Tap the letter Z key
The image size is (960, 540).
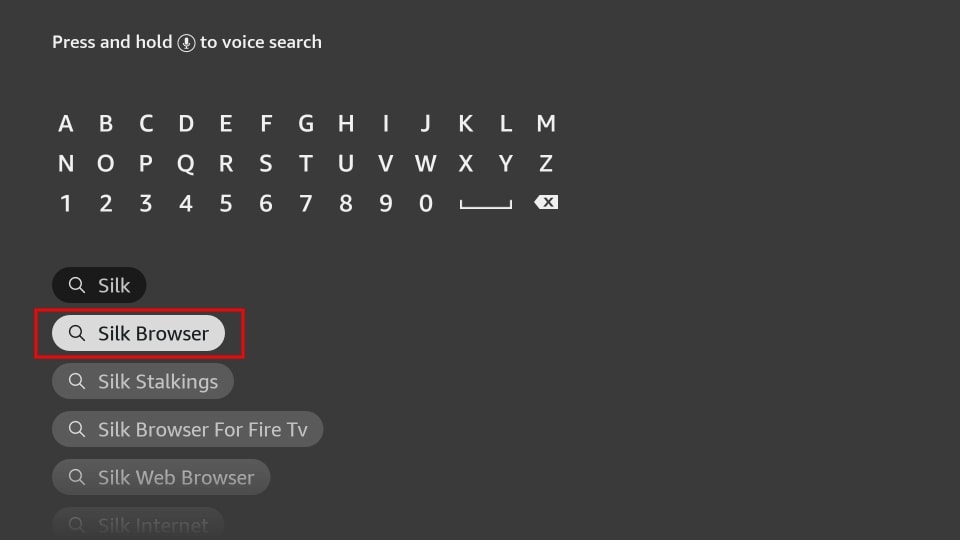(x=546, y=163)
